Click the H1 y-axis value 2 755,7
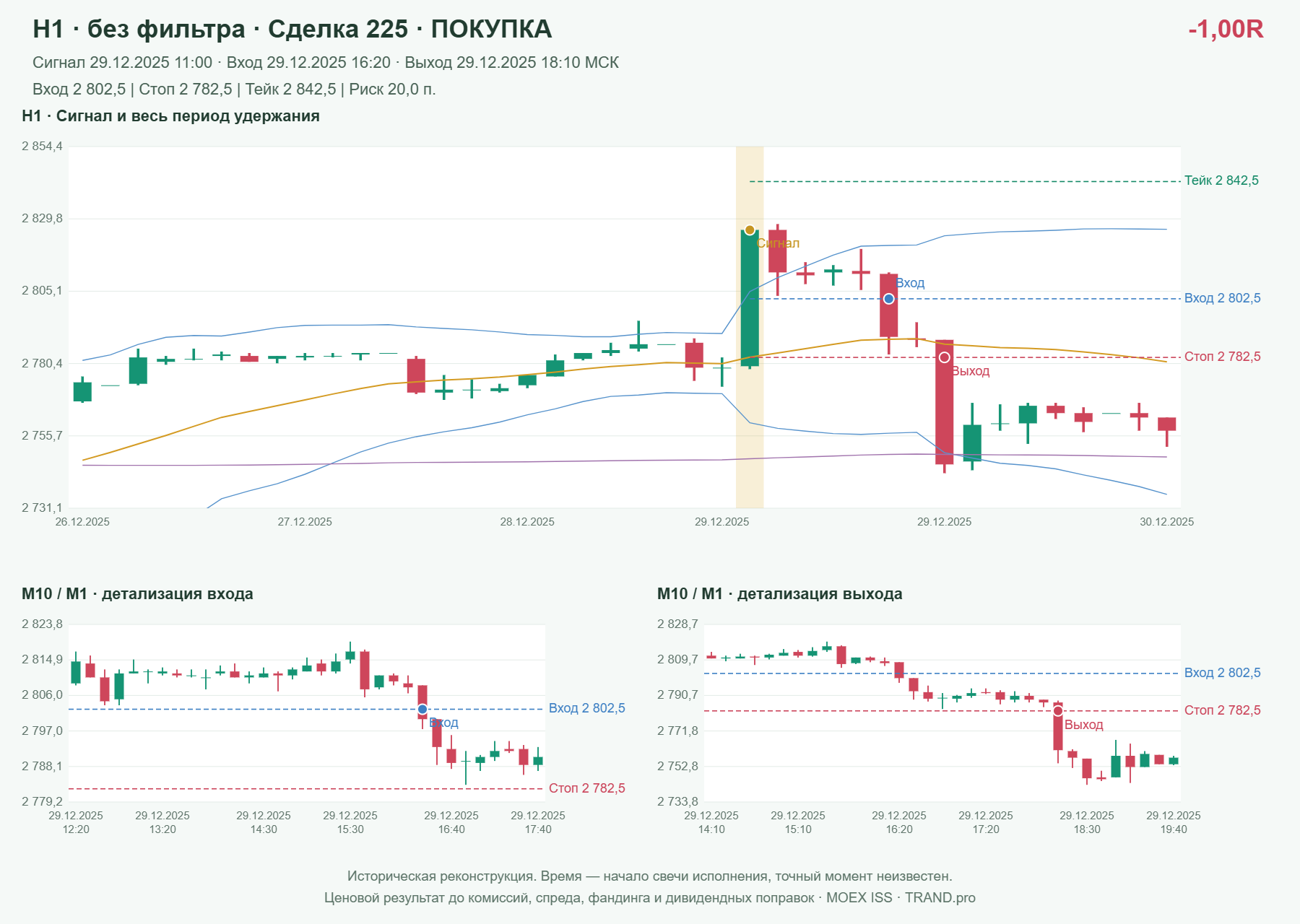This screenshot has width=1300, height=924. pos(42,436)
